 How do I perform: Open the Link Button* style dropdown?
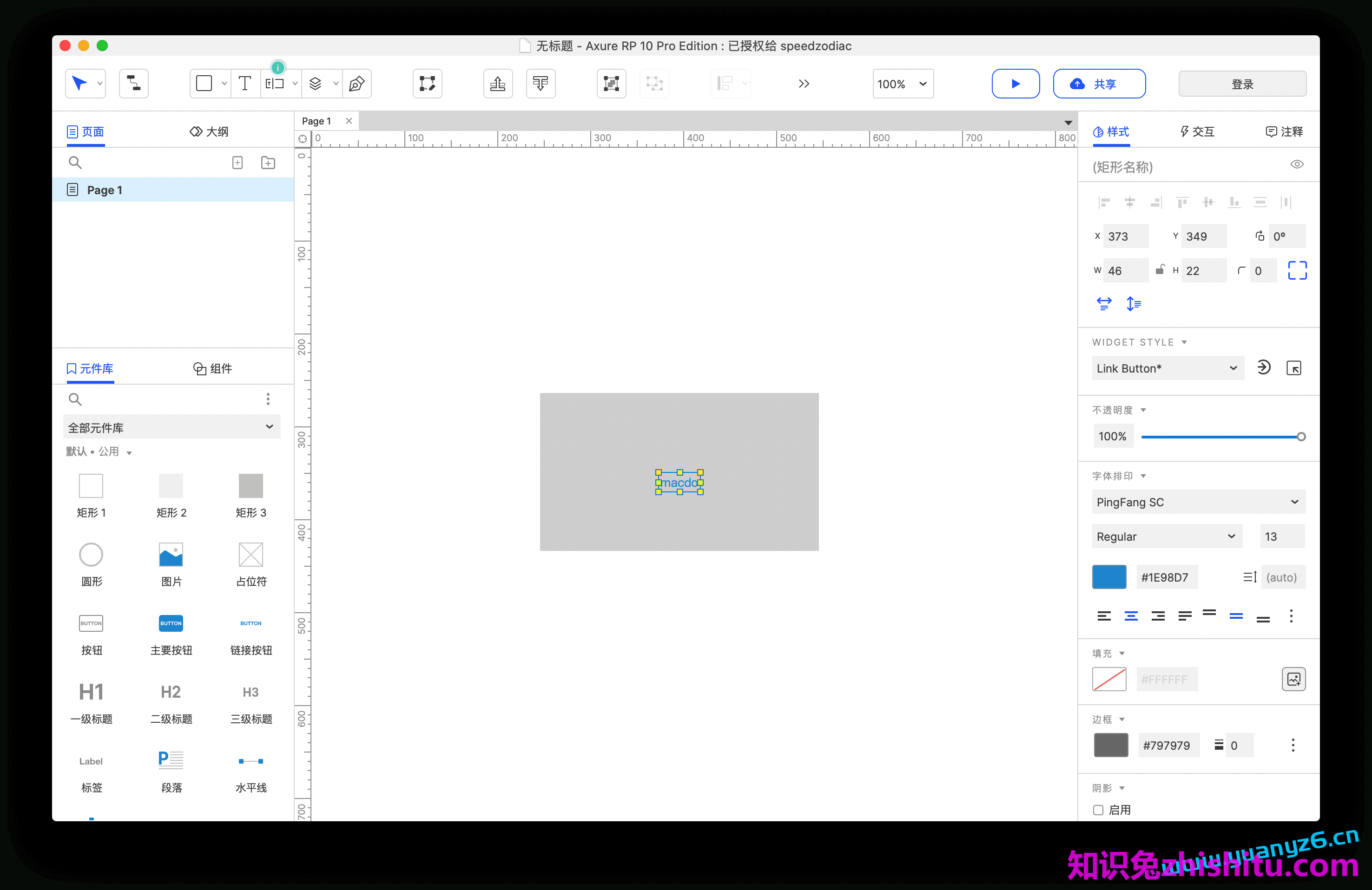click(1168, 368)
